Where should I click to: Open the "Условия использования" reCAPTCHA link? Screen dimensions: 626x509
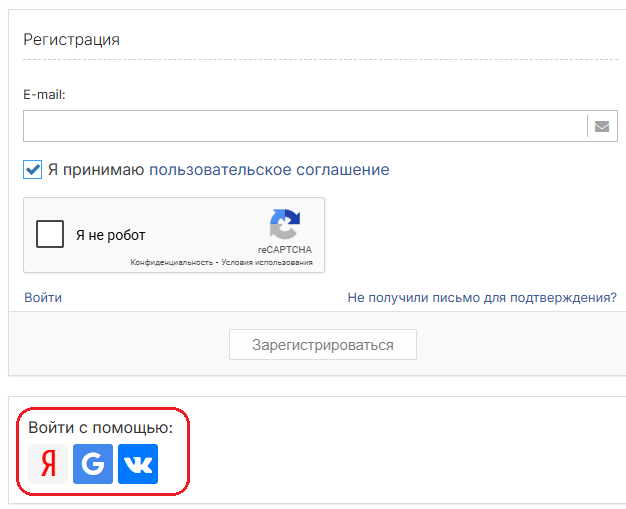tap(267, 262)
